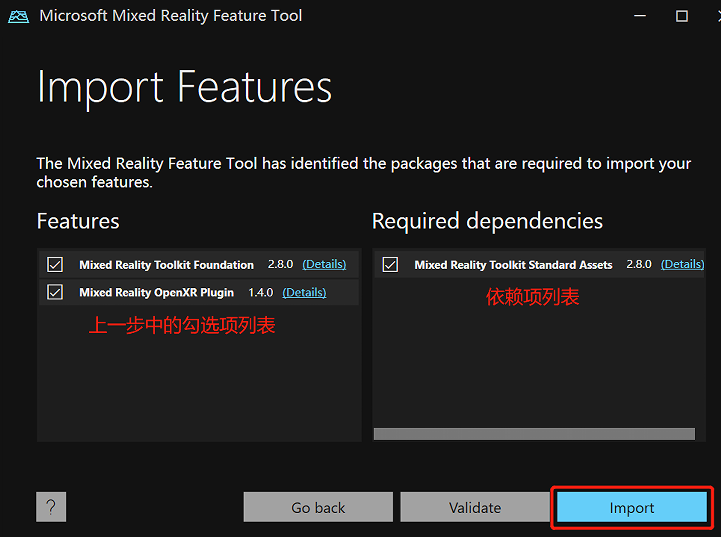The height and width of the screenshot is (537, 721).
Task: Select the Mixed Reality Toolkit Foundation name text
Action: tap(166, 265)
